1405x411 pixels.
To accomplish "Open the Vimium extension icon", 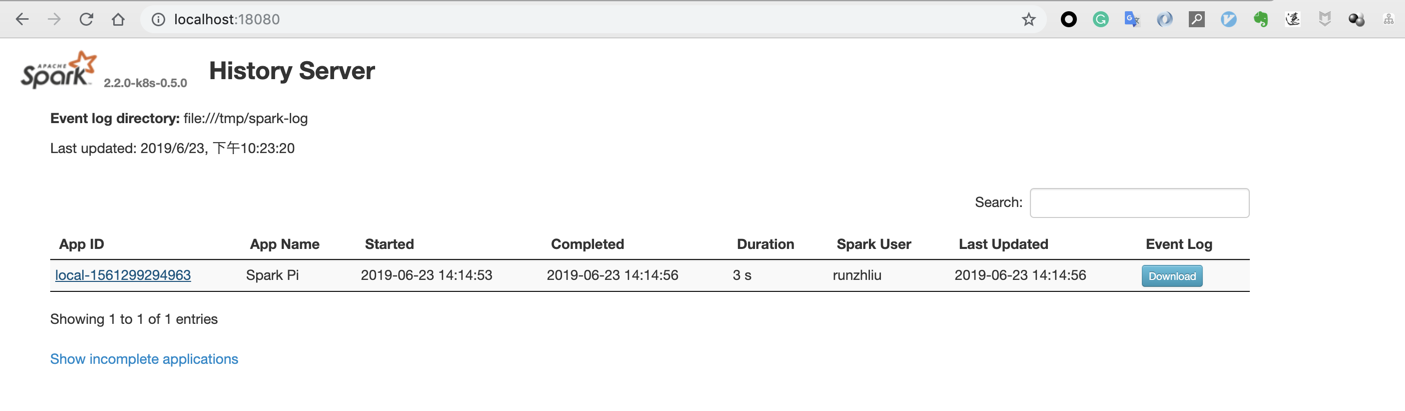I will pos(1228,19).
